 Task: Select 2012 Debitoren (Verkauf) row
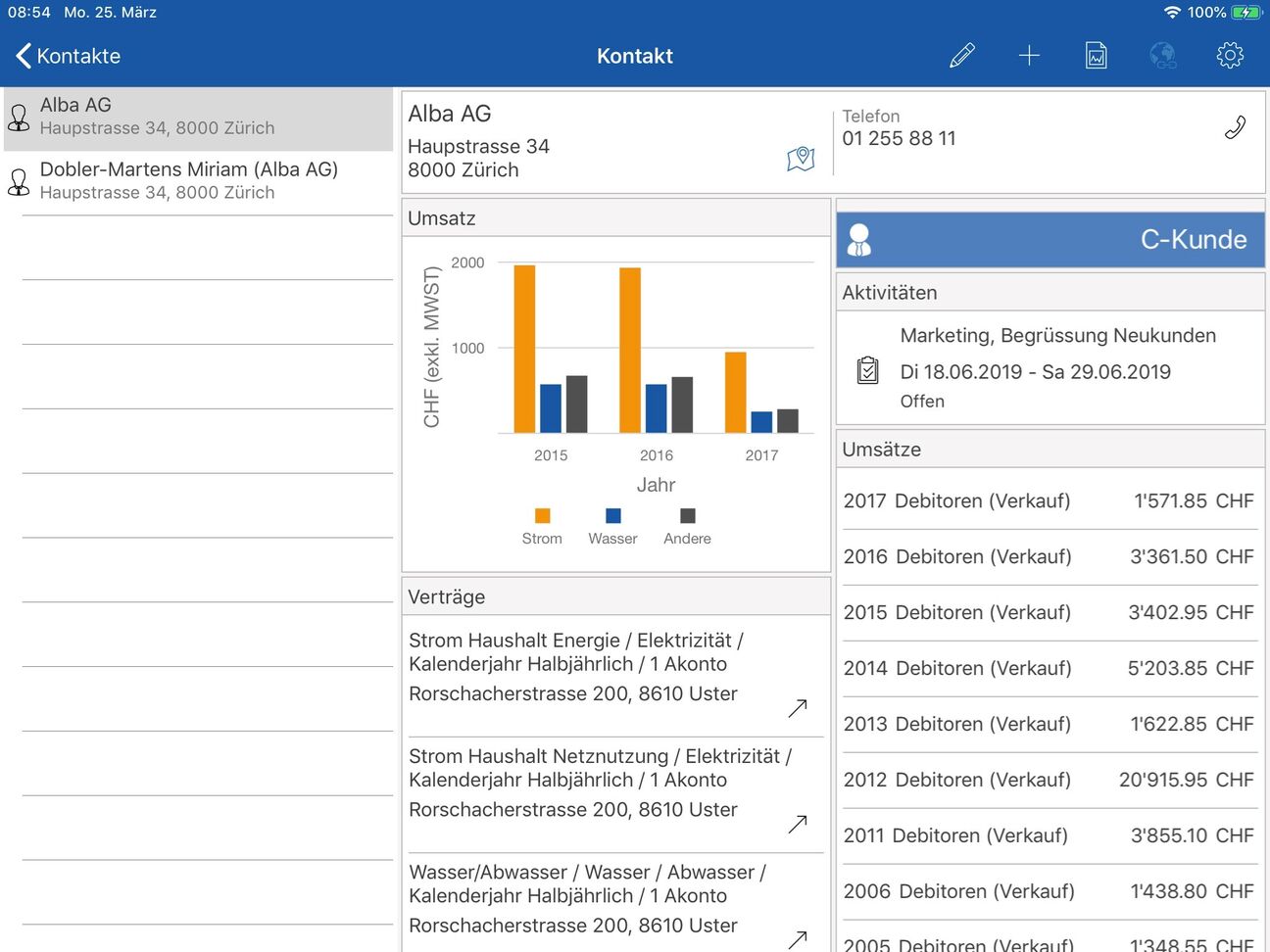coord(1049,781)
